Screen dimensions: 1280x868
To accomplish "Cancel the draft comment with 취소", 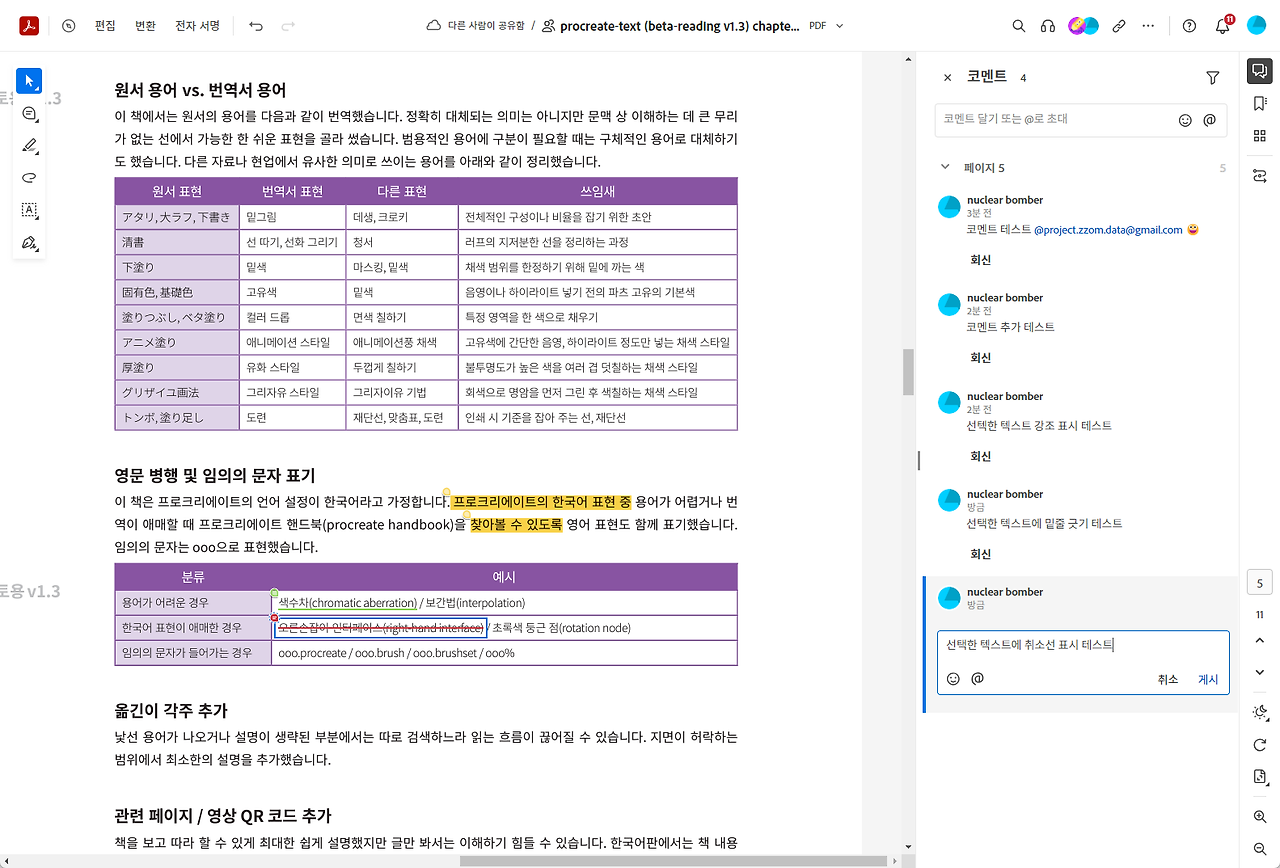I will tap(1168, 680).
